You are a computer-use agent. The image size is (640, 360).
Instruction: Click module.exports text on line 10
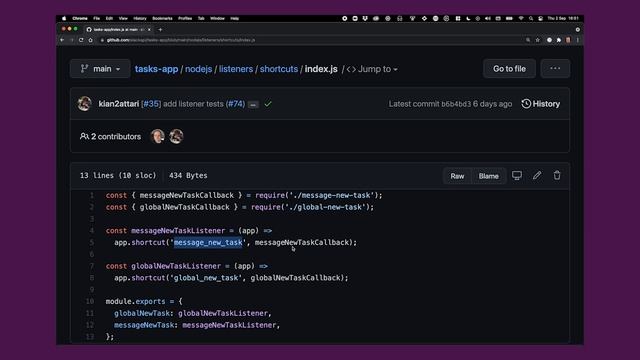point(135,301)
